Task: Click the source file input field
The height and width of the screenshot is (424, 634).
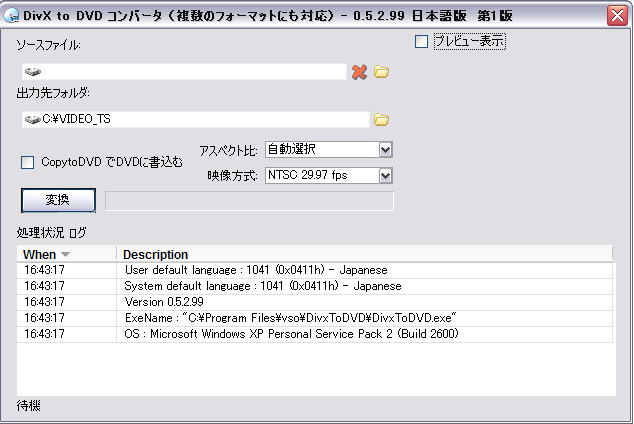Action: click(184, 72)
